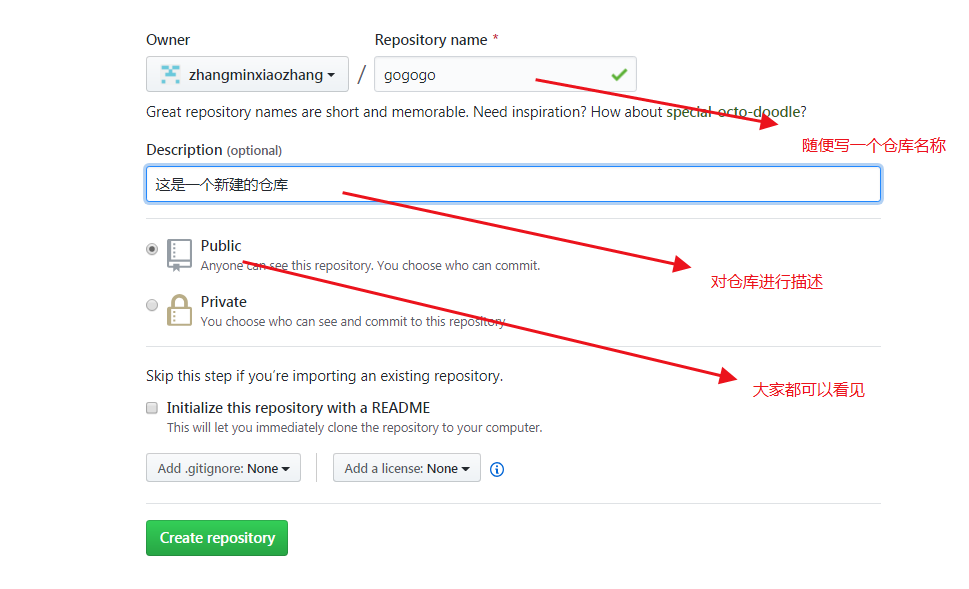969x589 pixels.
Task: Open the Add .gitignore dropdown
Action: pyautogui.click(x=223, y=468)
